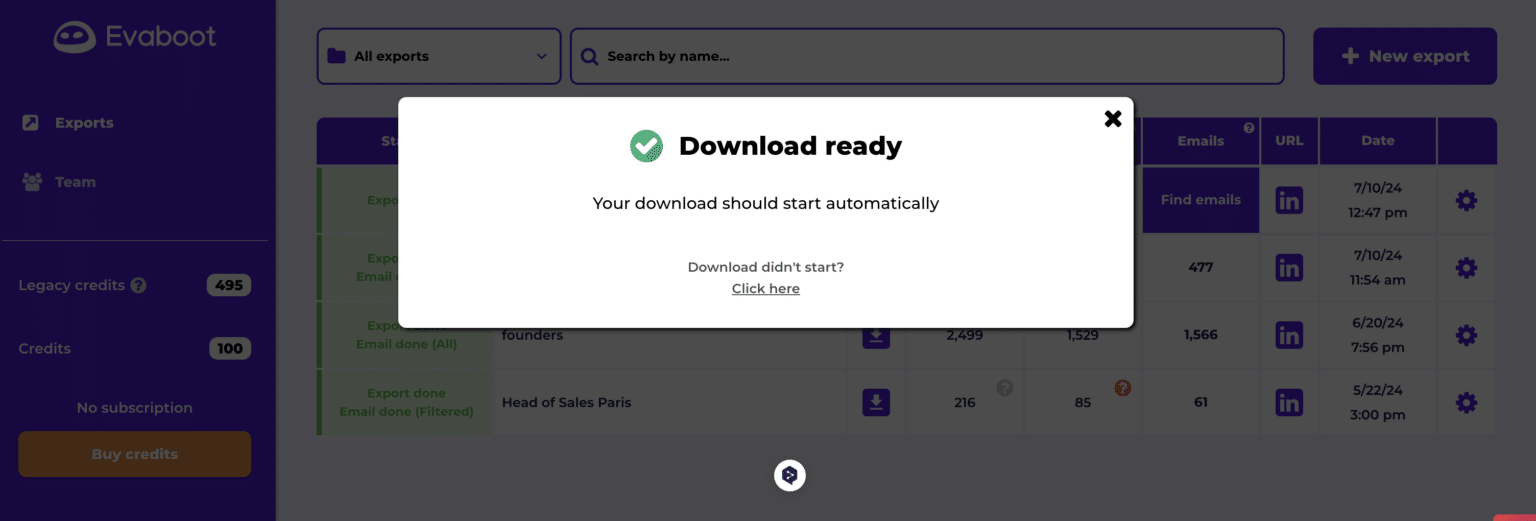Open the Exports section in sidebar

(x=84, y=123)
